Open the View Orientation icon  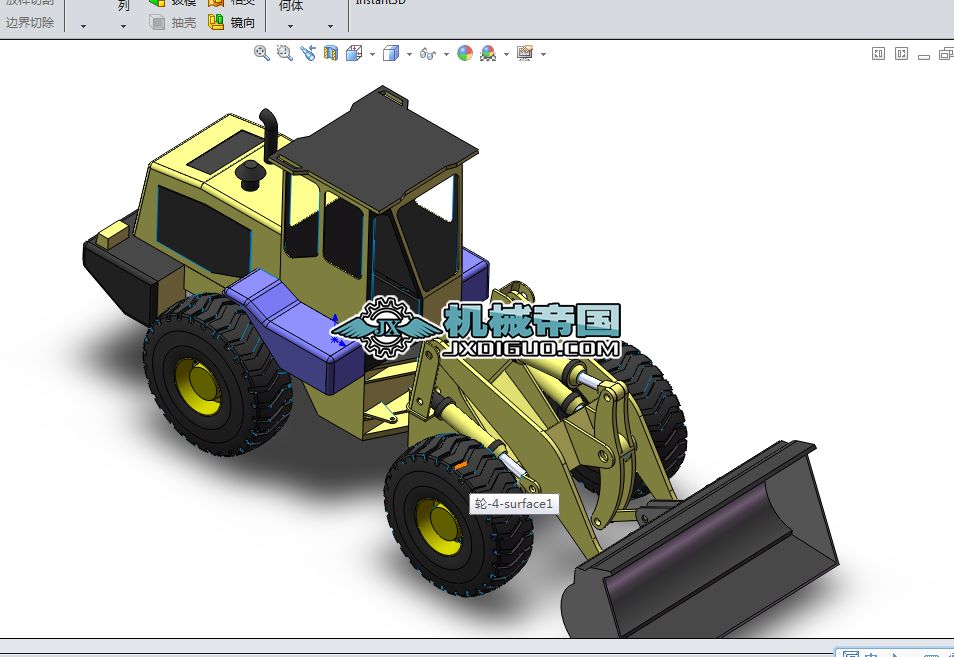click(x=354, y=54)
